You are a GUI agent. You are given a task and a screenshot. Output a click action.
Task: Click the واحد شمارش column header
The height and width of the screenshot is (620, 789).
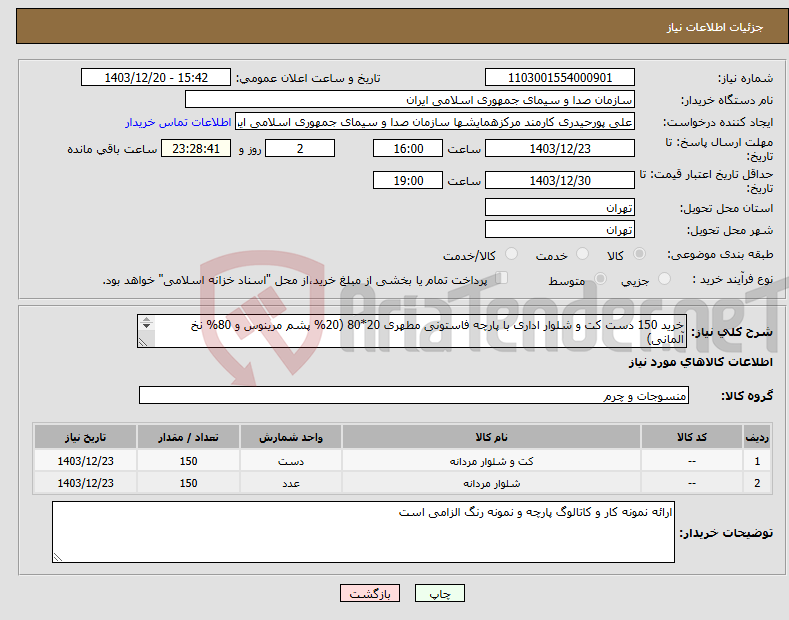[291, 437]
